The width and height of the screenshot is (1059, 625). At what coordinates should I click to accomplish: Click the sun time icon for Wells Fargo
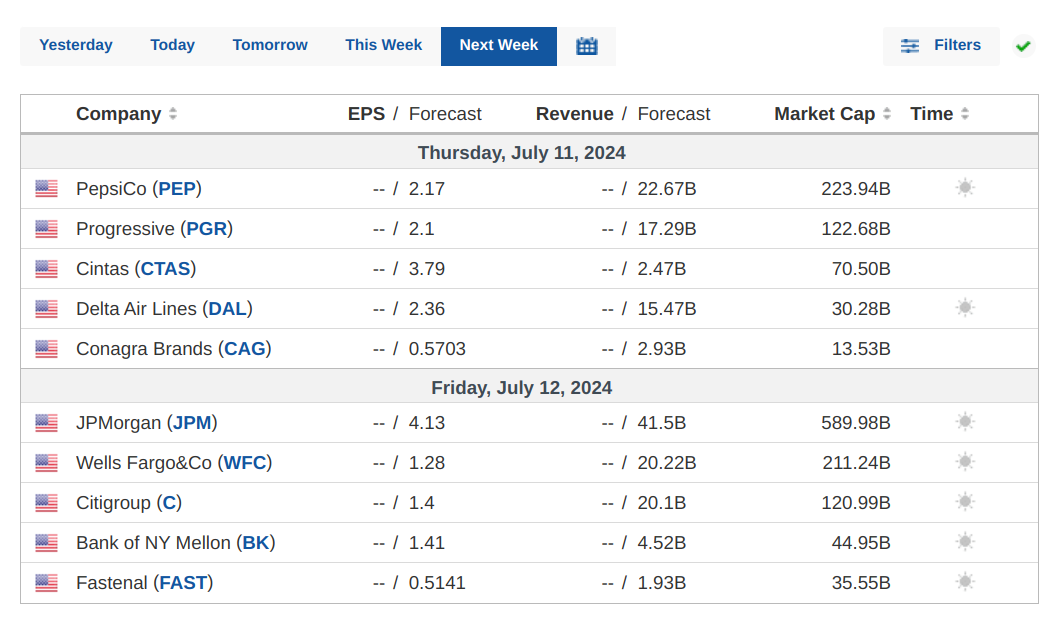[965, 461]
